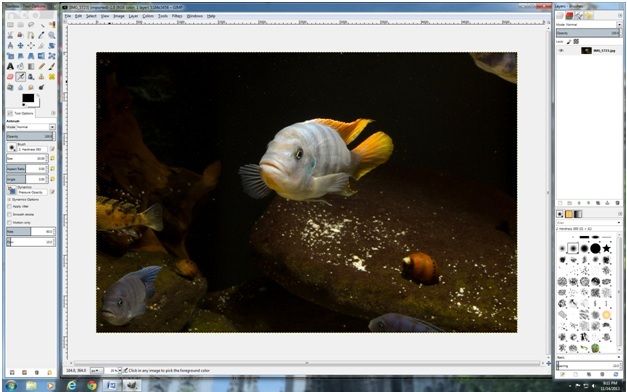627x392 pixels.
Task: Select the Bucket Fill tool
Action: pos(20,66)
